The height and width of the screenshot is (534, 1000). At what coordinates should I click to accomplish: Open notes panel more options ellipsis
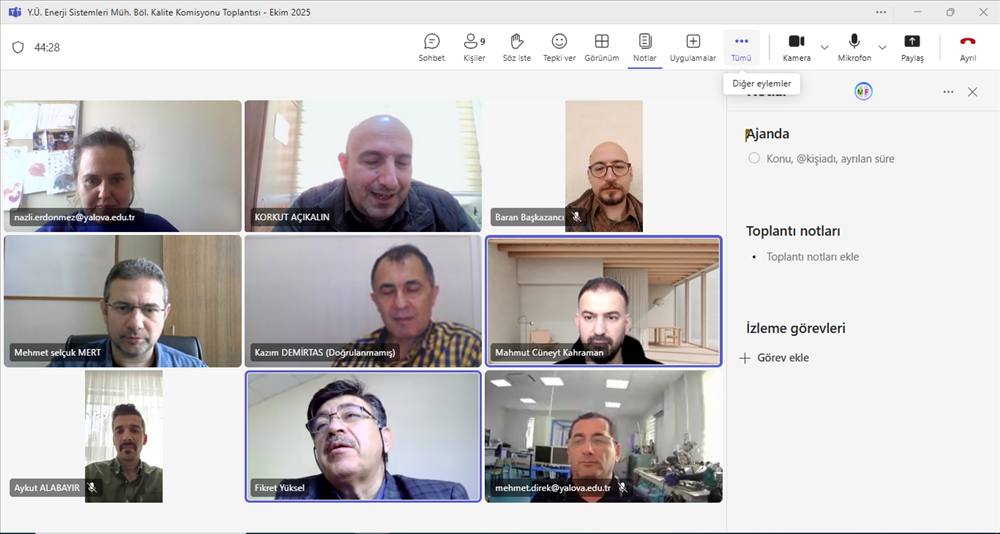pyautogui.click(x=948, y=92)
